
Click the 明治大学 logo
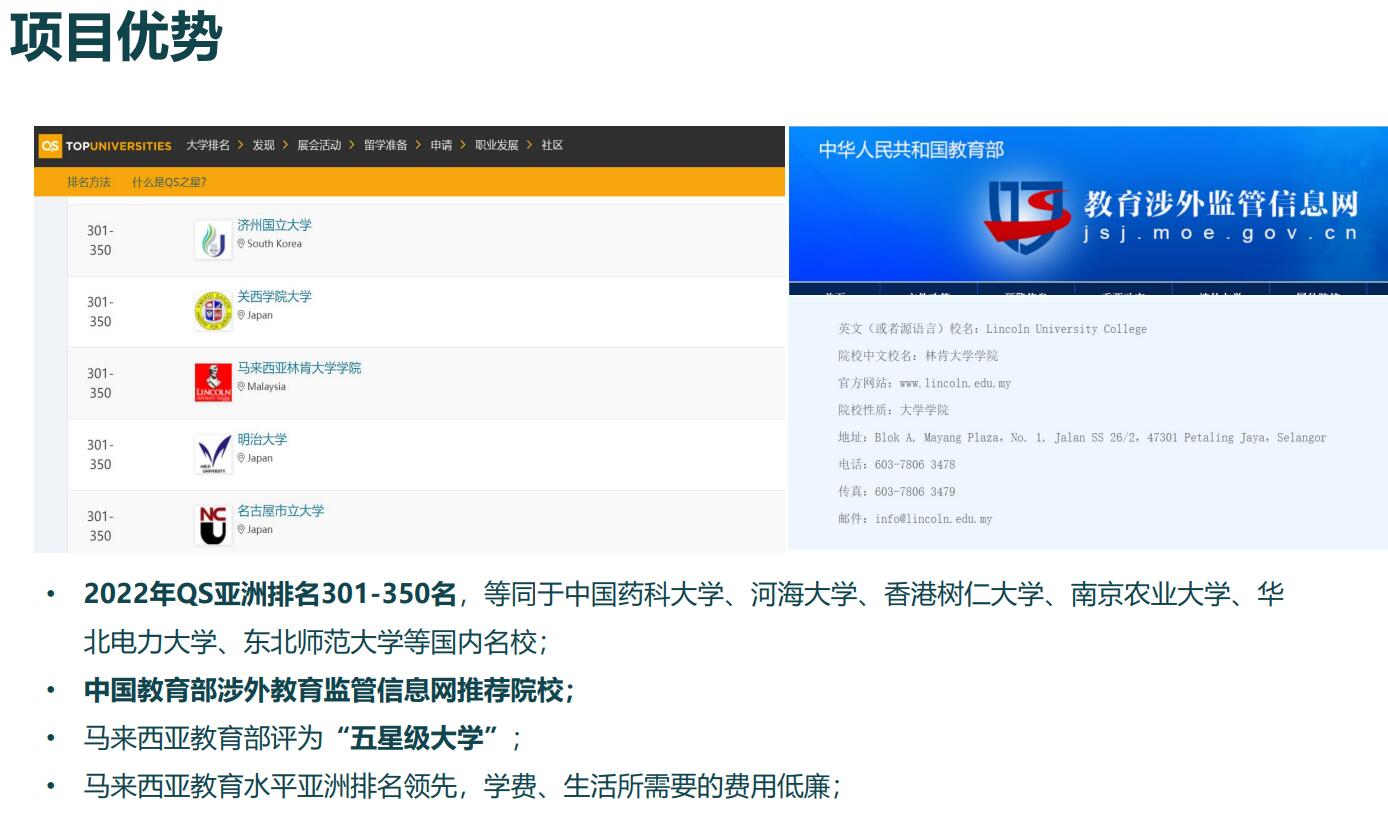[213, 454]
